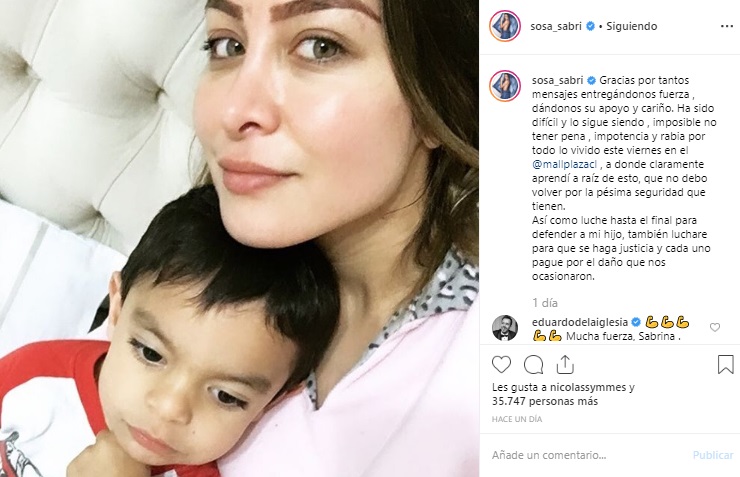This screenshot has height=477, width=740.
Task: Click the Publicar button
Action: coord(713,455)
